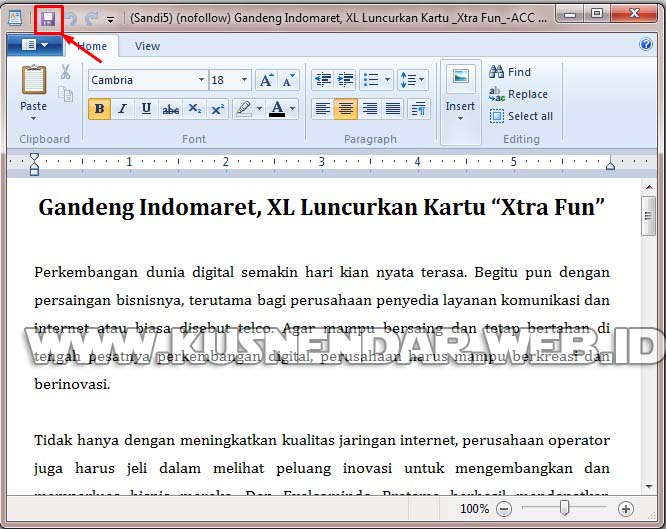Click the word 'berinovasi.' in the document
This screenshot has height=529, width=666.
pyautogui.click(x=72, y=384)
